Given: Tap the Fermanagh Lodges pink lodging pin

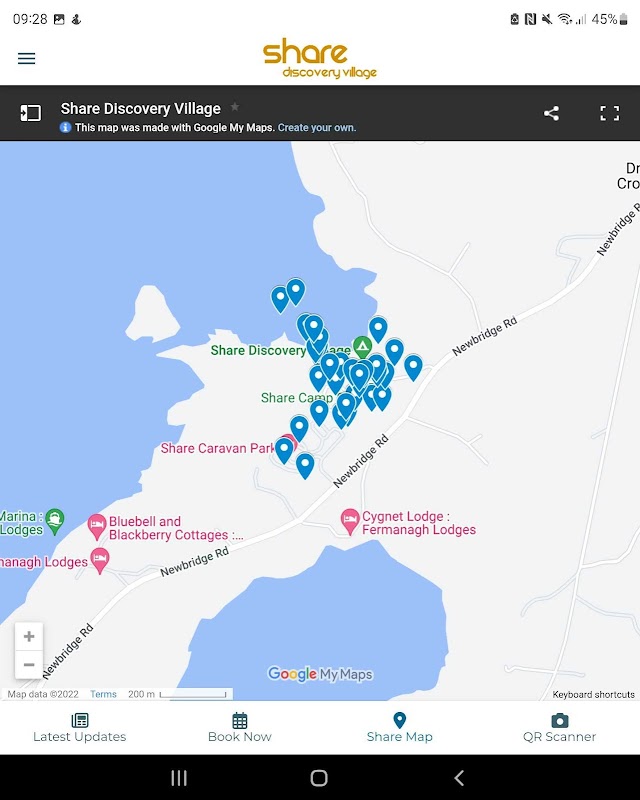Looking at the screenshot, I should tap(100, 559).
